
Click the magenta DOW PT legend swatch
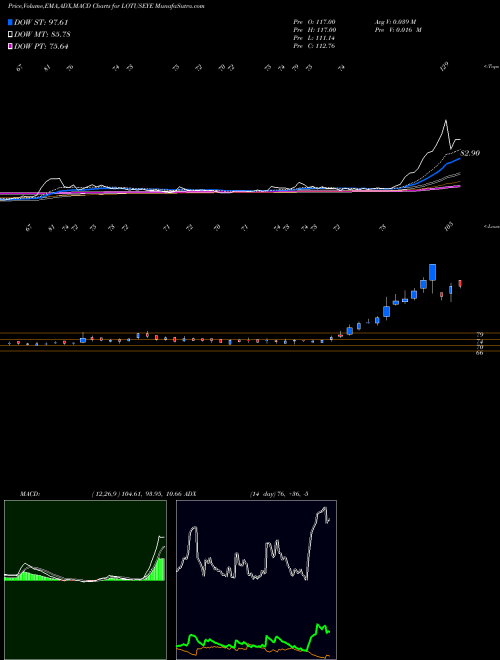click(x=11, y=46)
